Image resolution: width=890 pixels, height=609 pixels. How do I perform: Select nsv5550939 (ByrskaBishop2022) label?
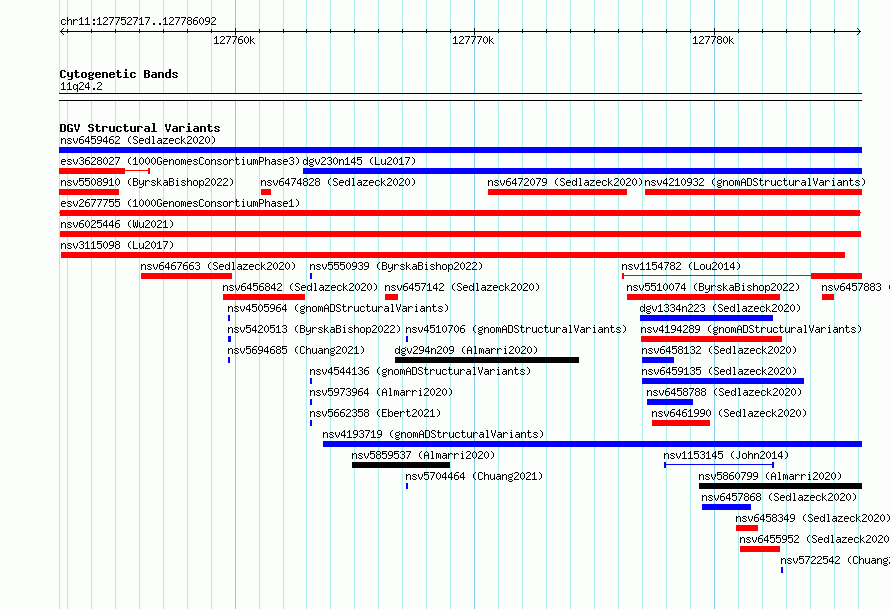396,266
